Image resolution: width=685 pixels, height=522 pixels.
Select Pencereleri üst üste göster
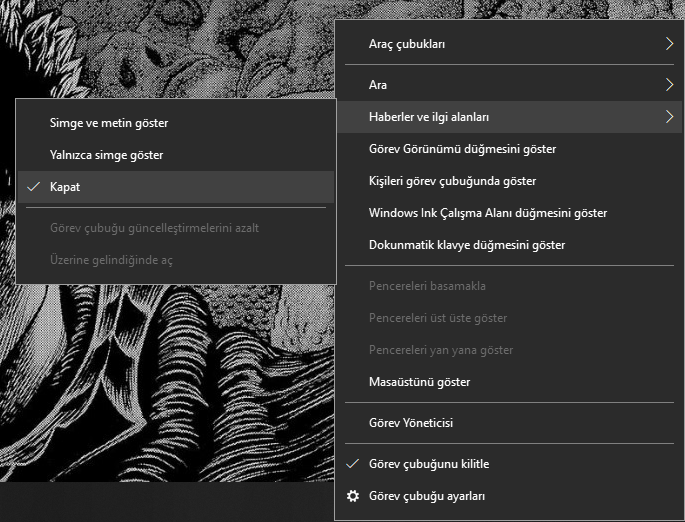click(509, 318)
